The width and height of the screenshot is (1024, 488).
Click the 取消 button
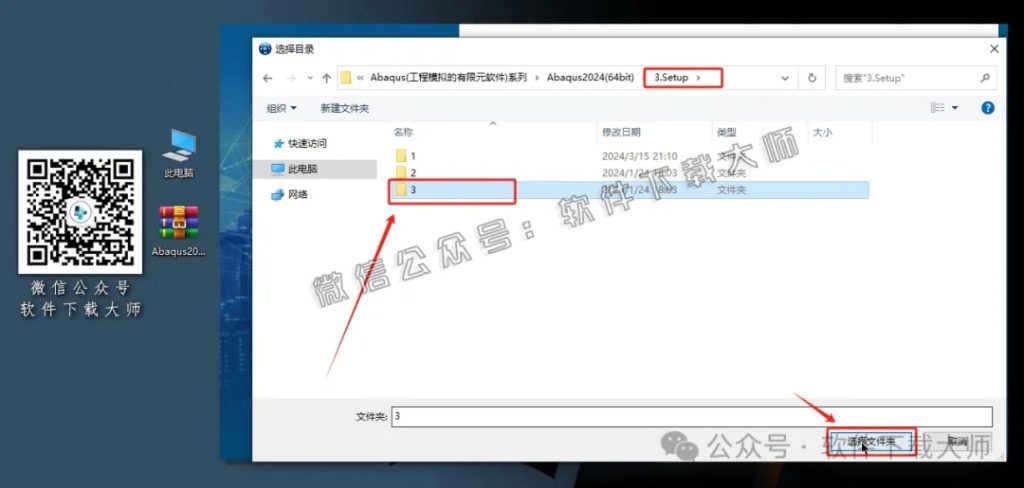(957, 442)
